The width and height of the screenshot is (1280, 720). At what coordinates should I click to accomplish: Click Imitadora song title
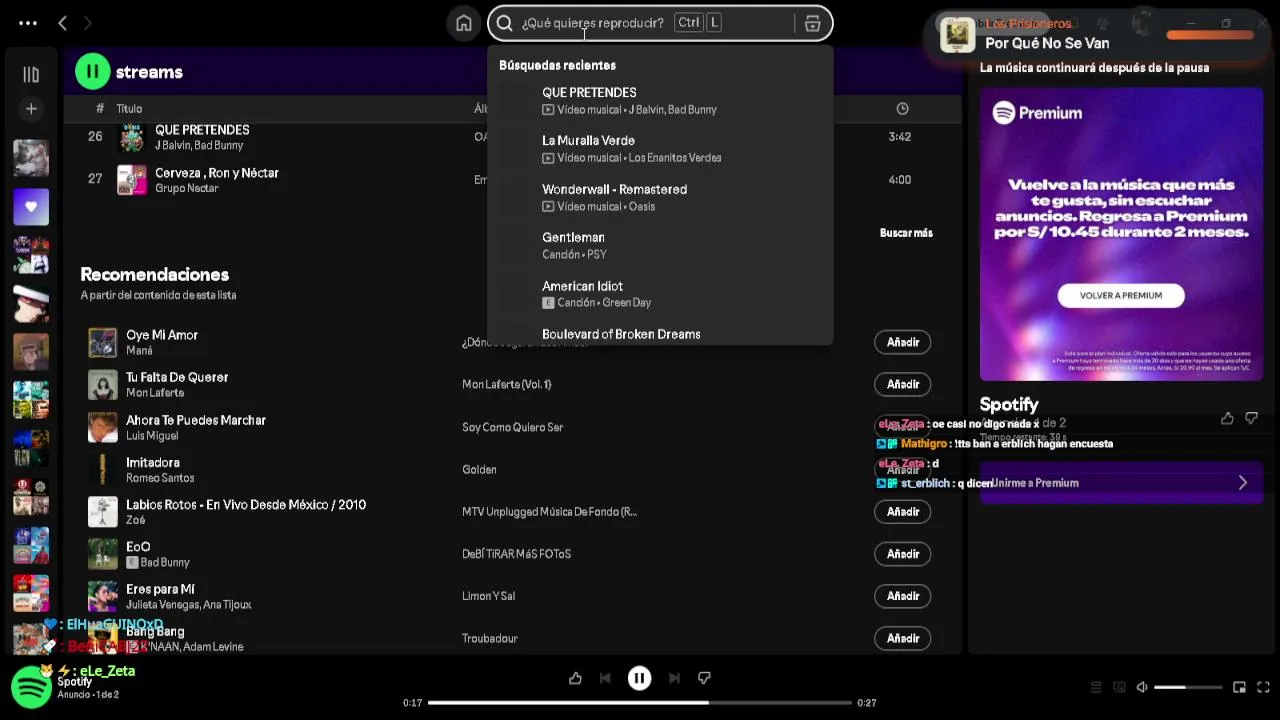pos(153,462)
